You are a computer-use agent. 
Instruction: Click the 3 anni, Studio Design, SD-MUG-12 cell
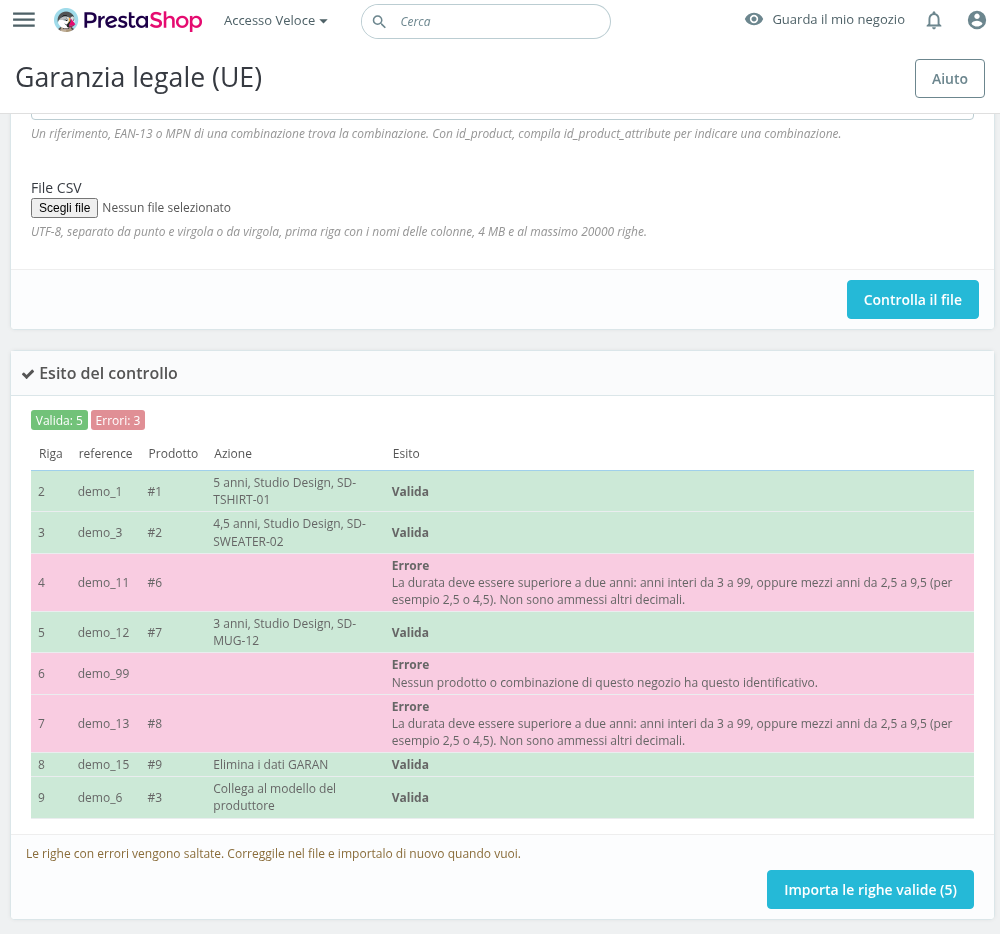pyautogui.click(x=284, y=632)
